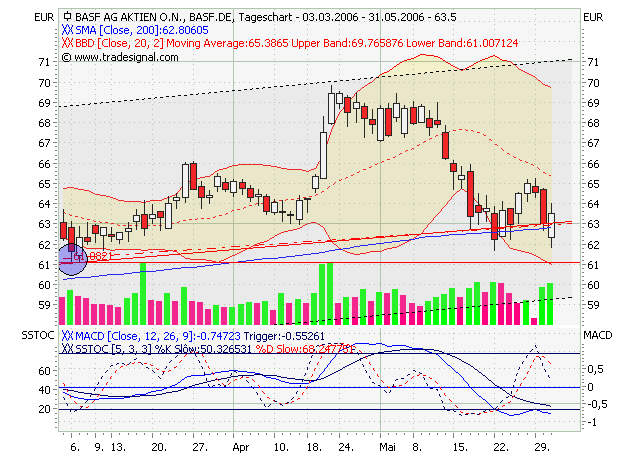
Task: Click the Apr label on the date axis
Action: pyautogui.click(x=239, y=450)
